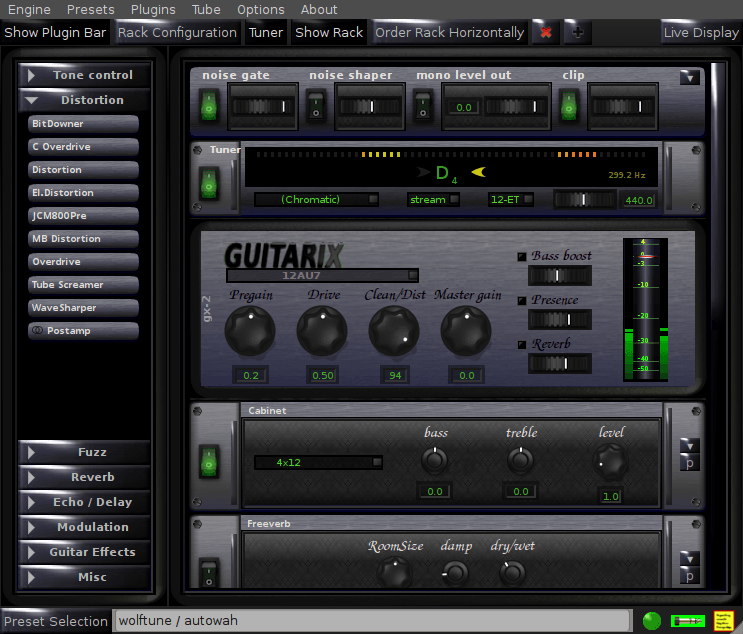Click the Bass boost level slider
This screenshot has height=634, width=743.
click(x=560, y=275)
